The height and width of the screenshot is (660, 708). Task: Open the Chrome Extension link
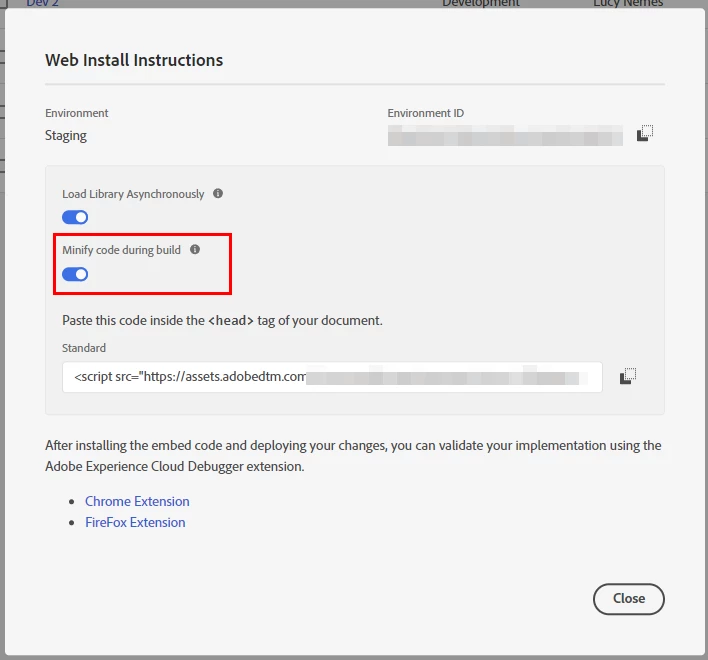click(137, 501)
